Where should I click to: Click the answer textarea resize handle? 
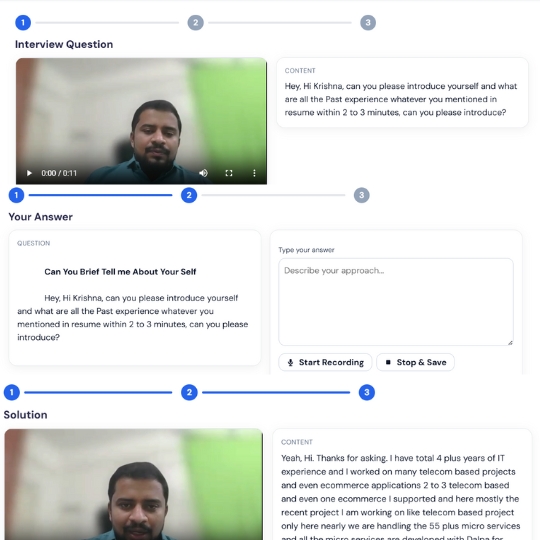click(x=510, y=342)
